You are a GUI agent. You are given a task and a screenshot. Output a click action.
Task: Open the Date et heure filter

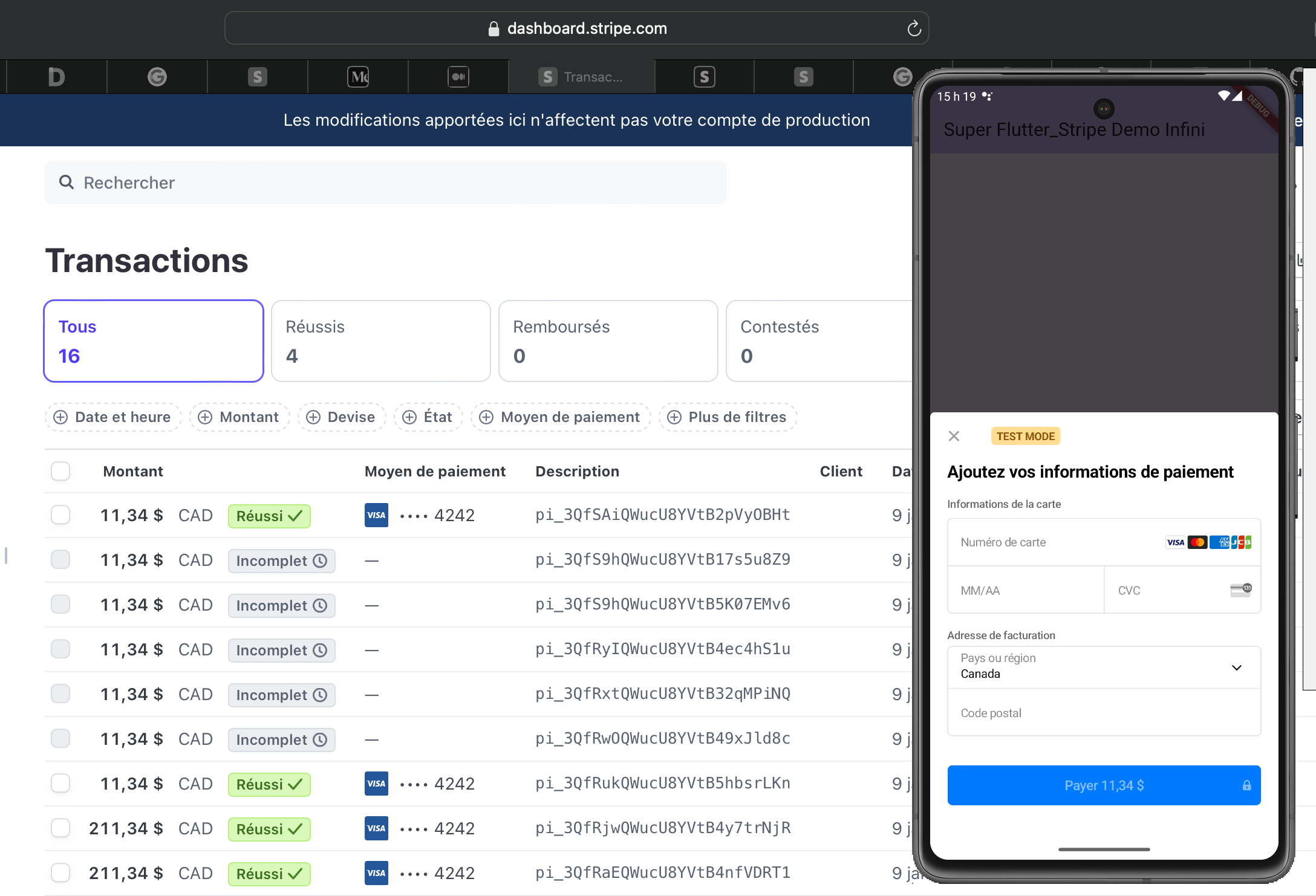pos(112,417)
